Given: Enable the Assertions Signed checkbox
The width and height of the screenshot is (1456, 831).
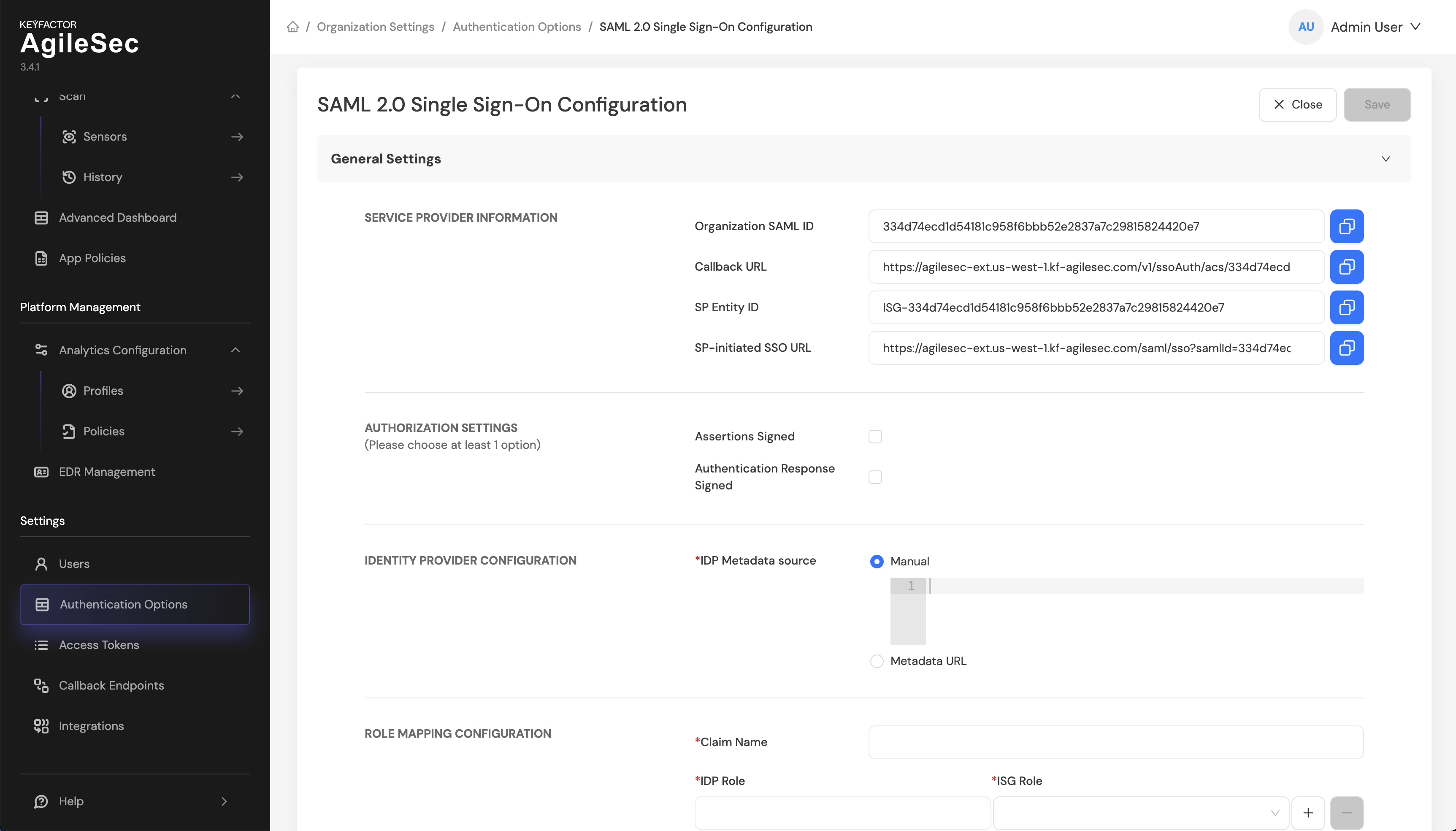Looking at the screenshot, I should [875, 437].
